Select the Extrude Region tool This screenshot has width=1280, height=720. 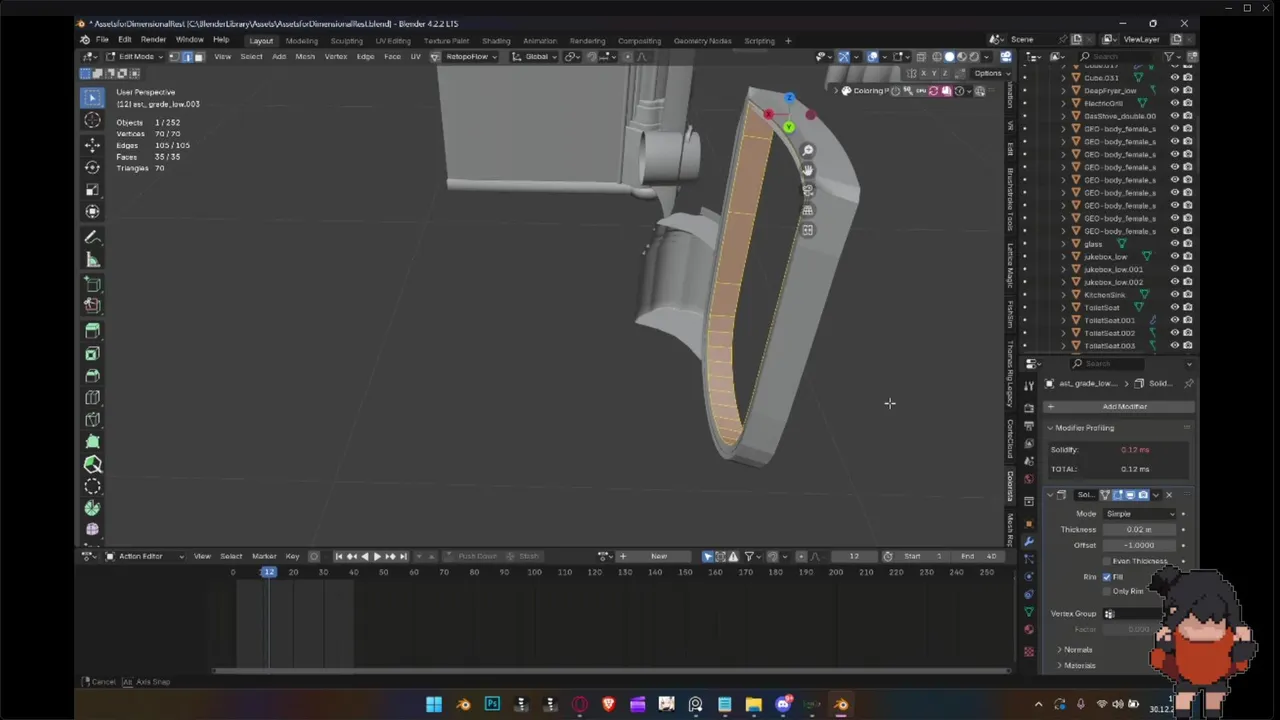click(93, 331)
